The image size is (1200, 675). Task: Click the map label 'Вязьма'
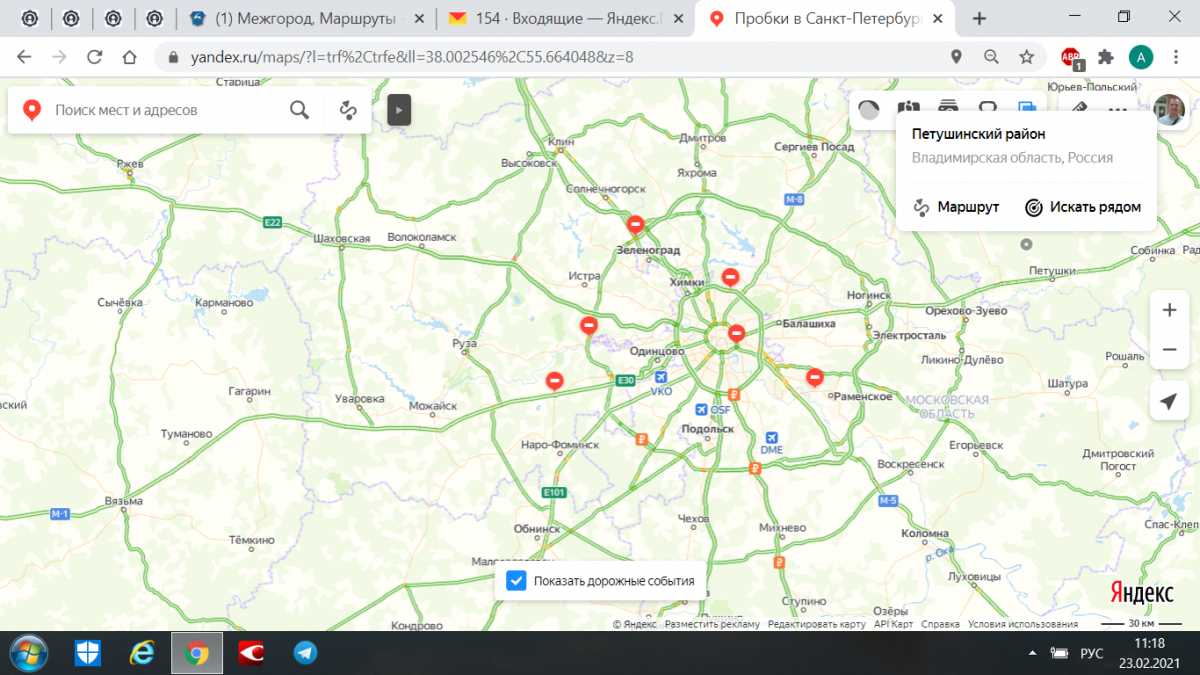[x=124, y=501]
